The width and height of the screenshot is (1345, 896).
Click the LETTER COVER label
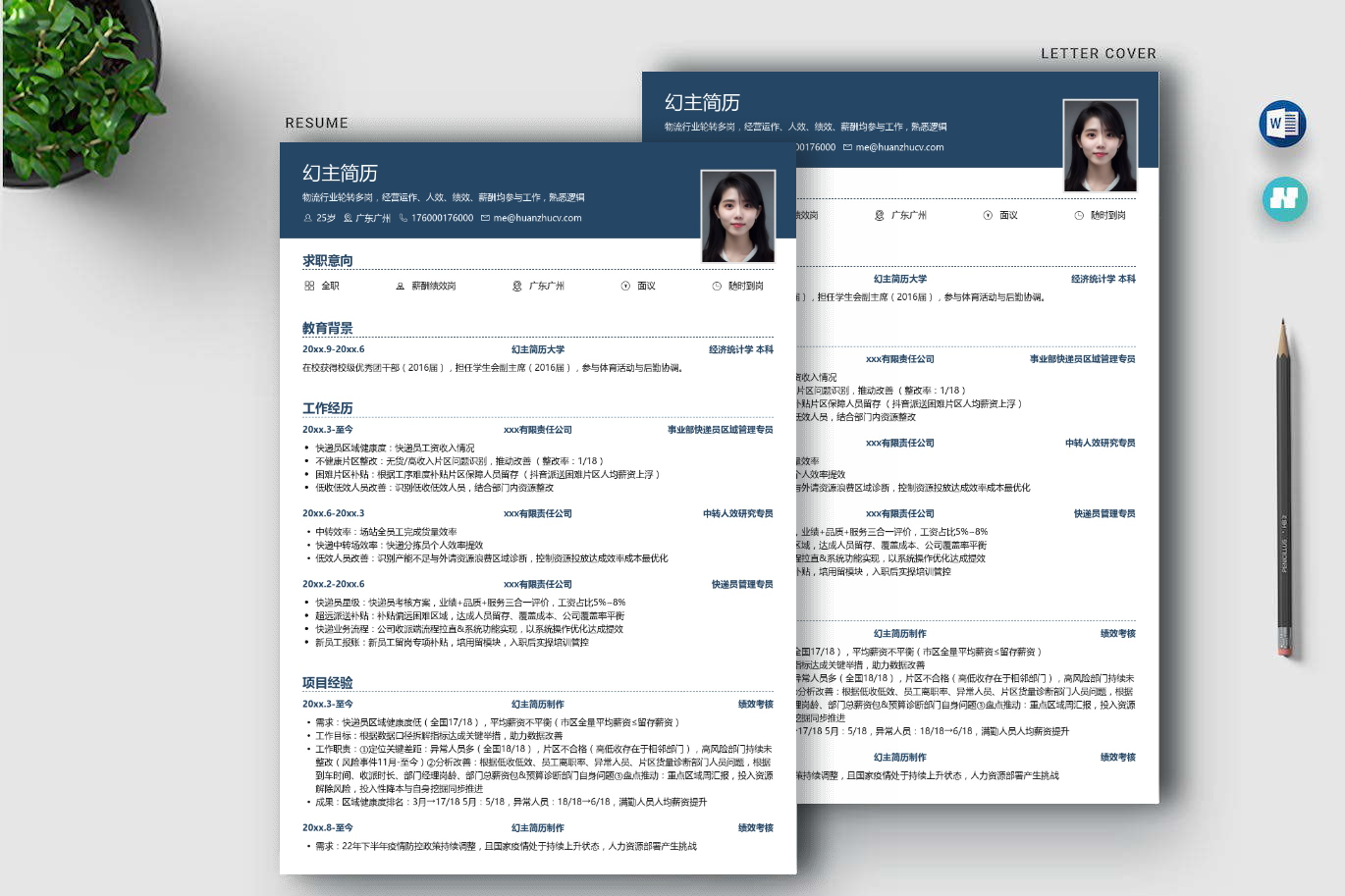coord(1098,54)
